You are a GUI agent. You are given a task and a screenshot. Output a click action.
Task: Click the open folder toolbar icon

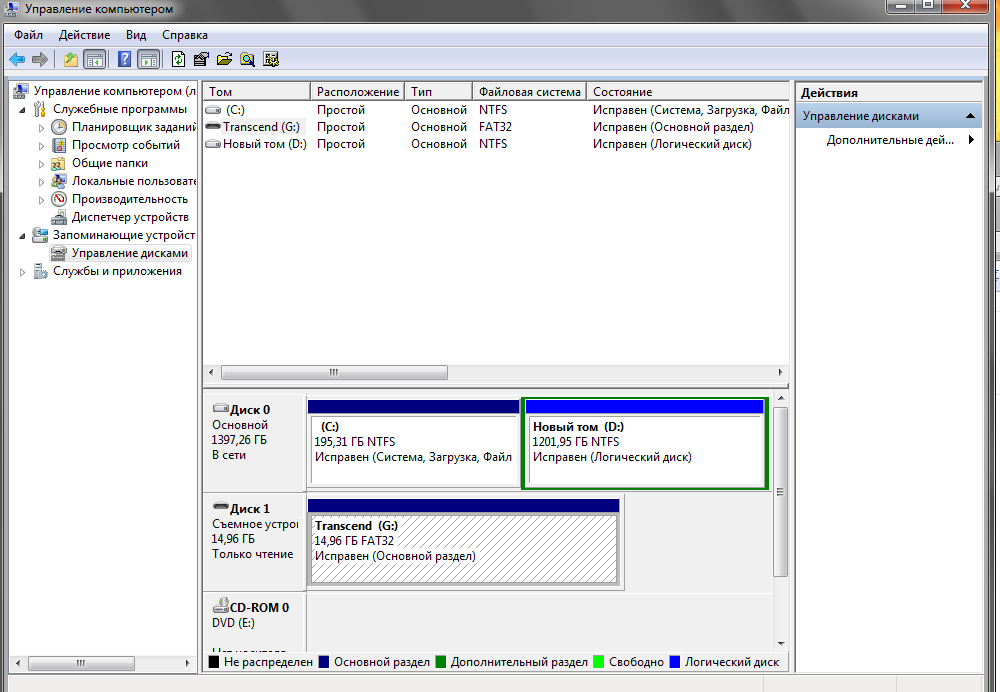point(224,59)
